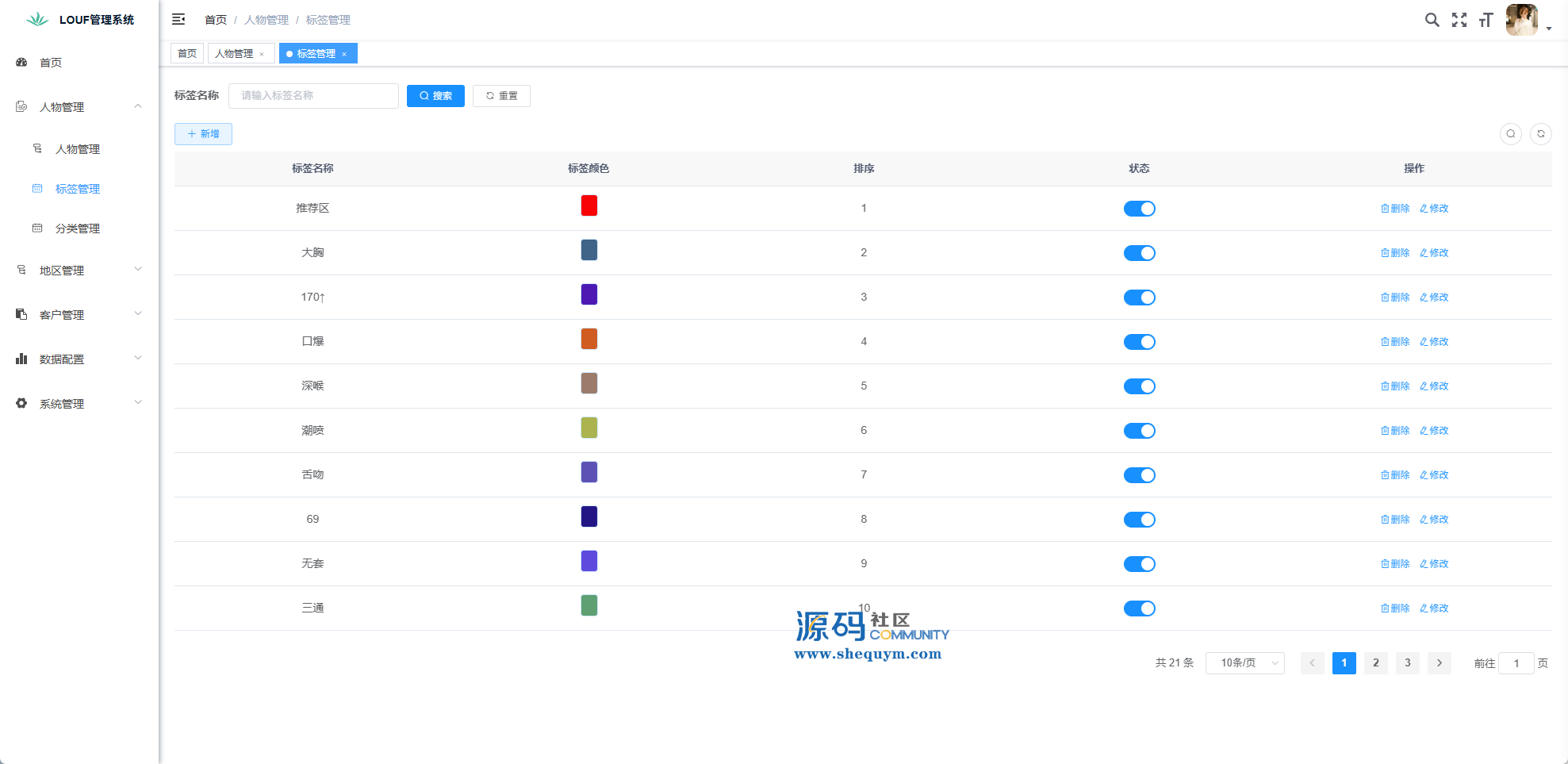Open the 10条/页 page size dropdown
1568x764 pixels.
1244,663
